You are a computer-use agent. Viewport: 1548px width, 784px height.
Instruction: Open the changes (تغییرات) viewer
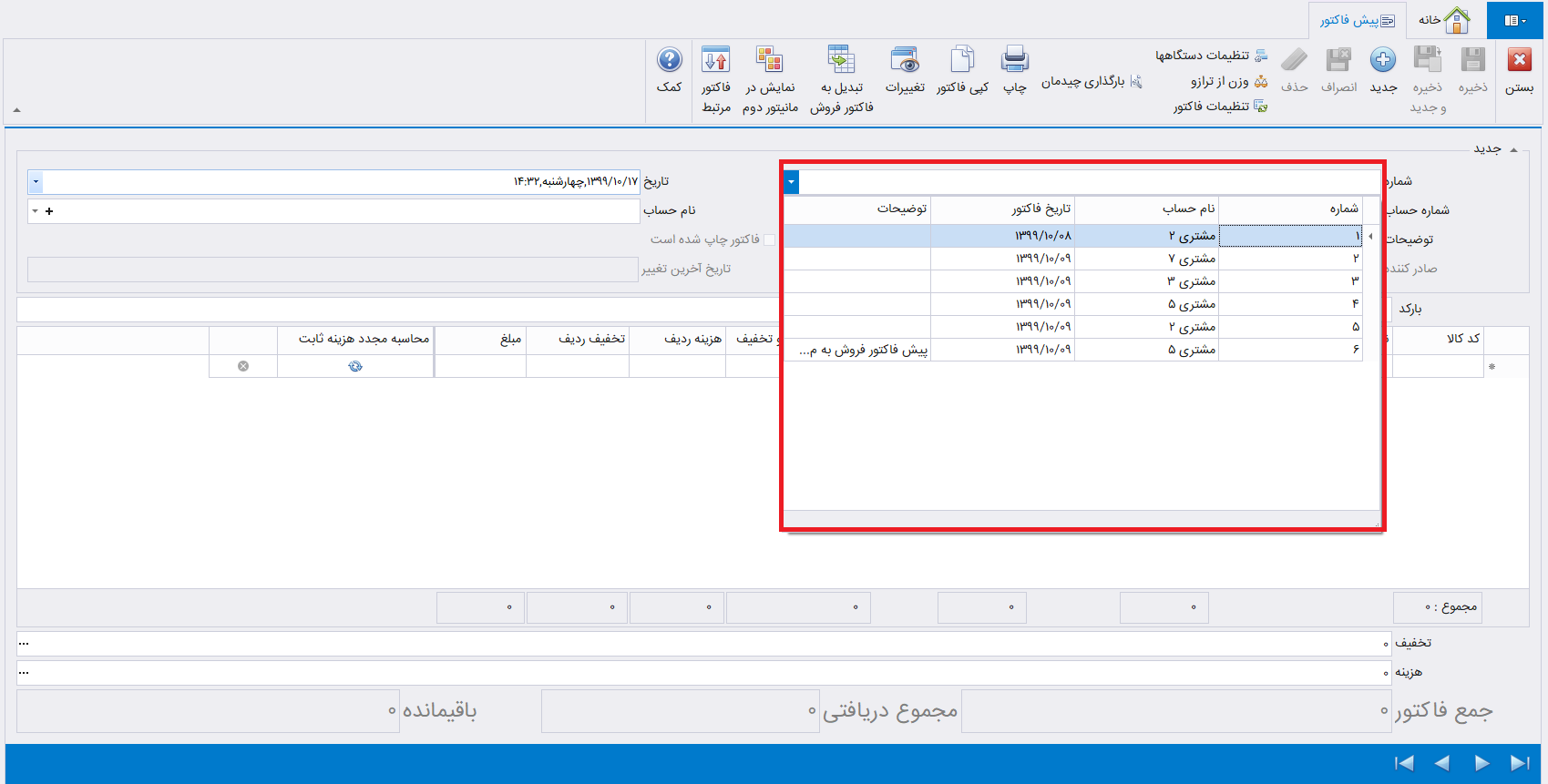(x=905, y=61)
